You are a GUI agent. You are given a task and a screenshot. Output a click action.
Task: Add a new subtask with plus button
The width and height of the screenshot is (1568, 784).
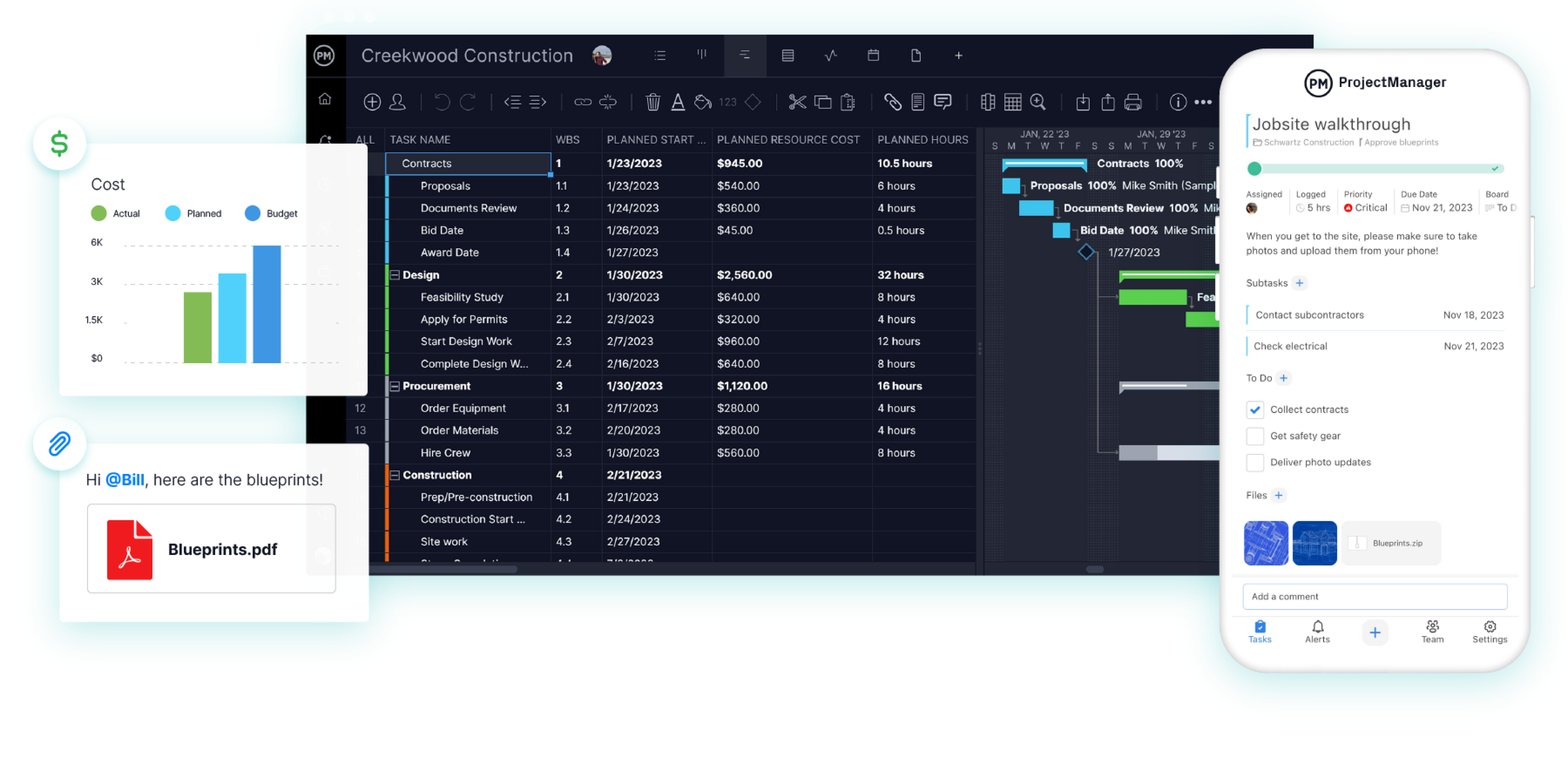coord(1299,283)
